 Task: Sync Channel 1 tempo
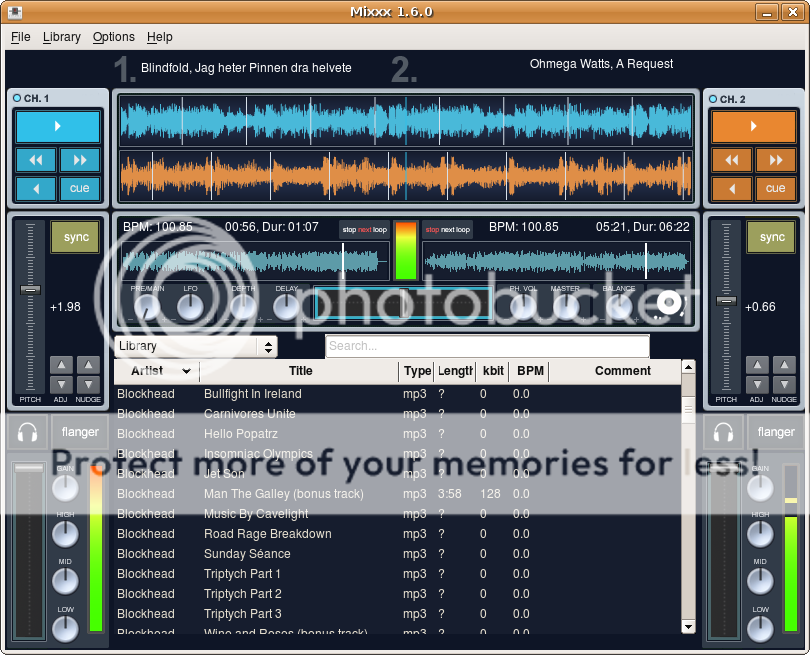pos(75,237)
